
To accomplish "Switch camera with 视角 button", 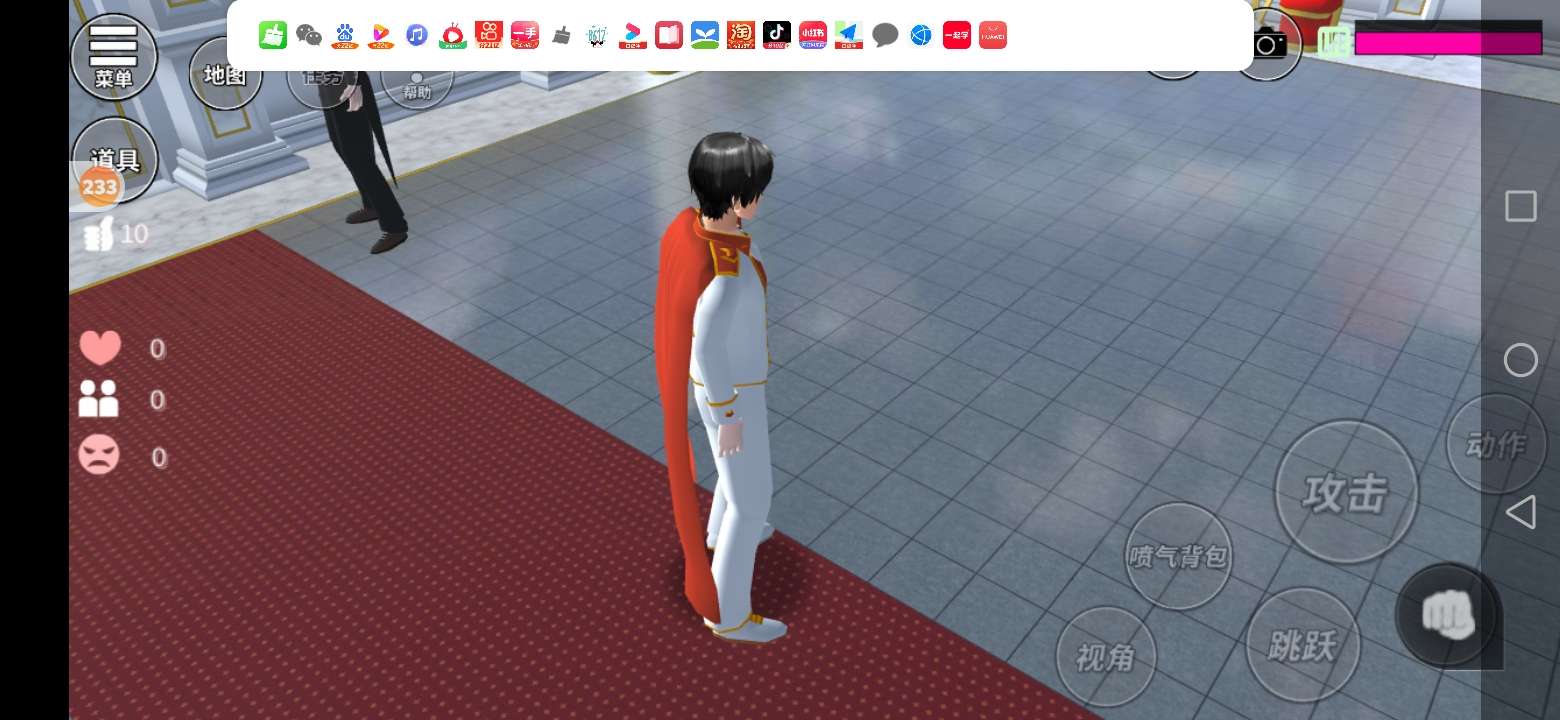I will point(1105,657).
